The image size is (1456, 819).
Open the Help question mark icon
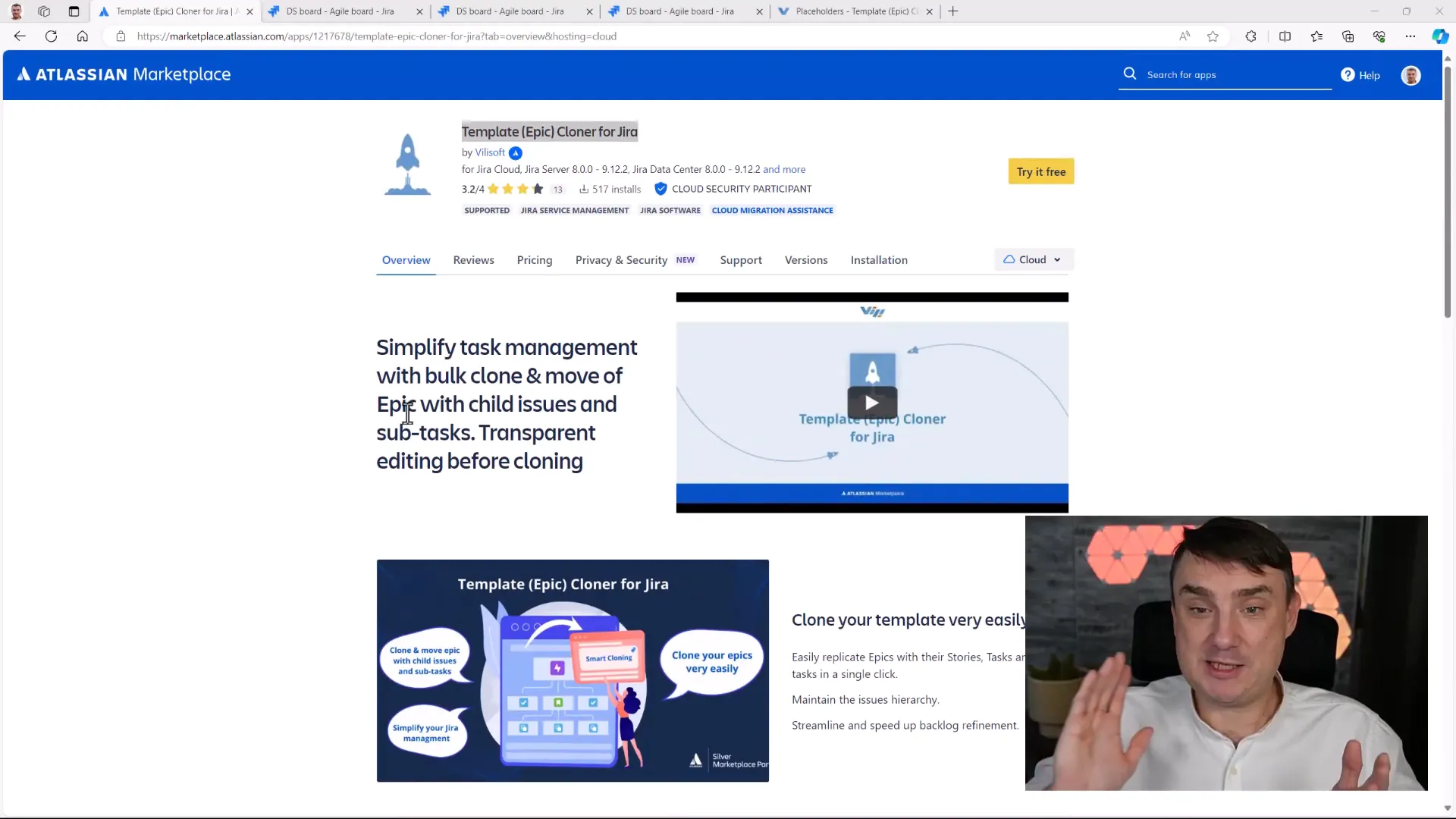(1348, 74)
